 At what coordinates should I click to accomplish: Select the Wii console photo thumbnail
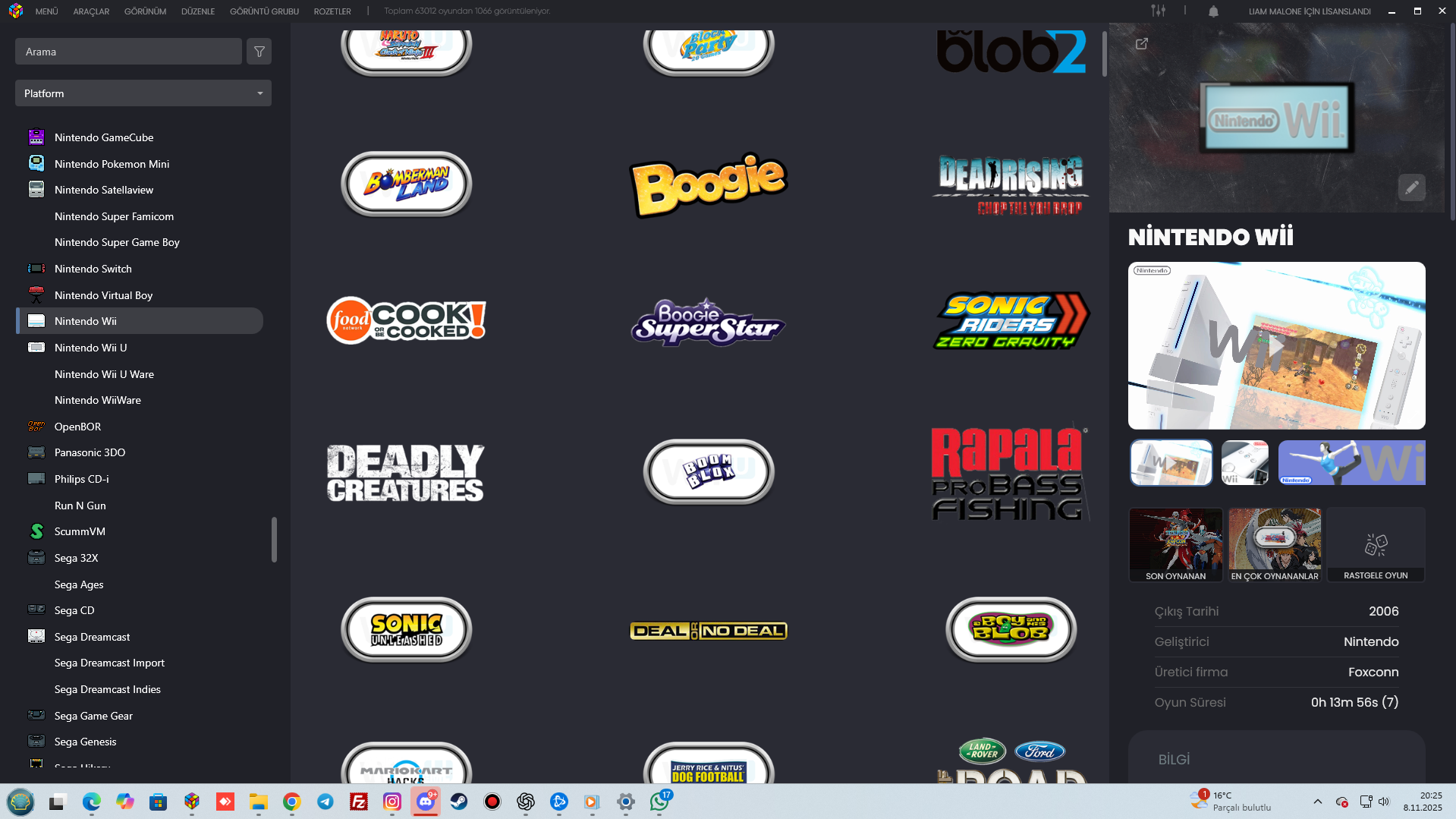[x=1245, y=462]
